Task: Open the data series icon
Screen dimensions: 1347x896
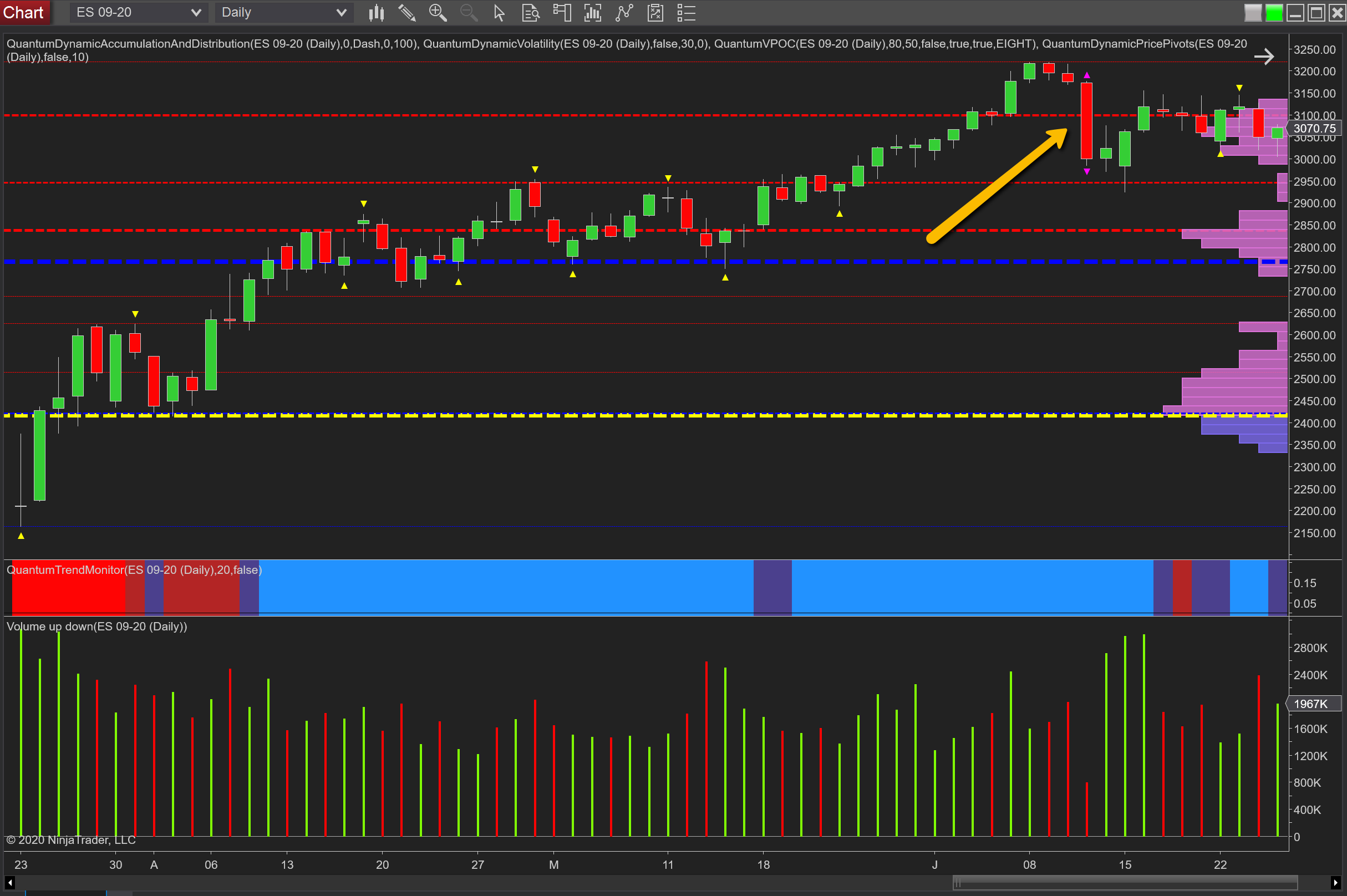Action: pyautogui.click(x=593, y=13)
